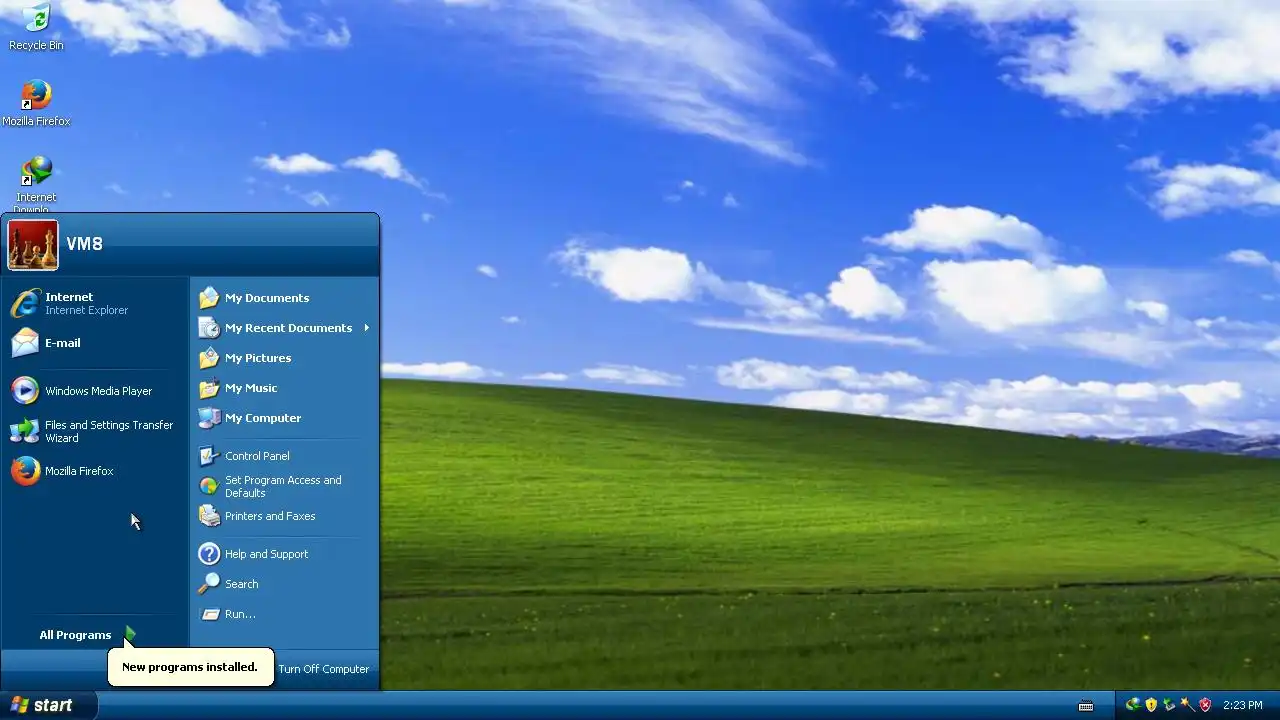Open the My Pictures folder

click(x=284, y=358)
